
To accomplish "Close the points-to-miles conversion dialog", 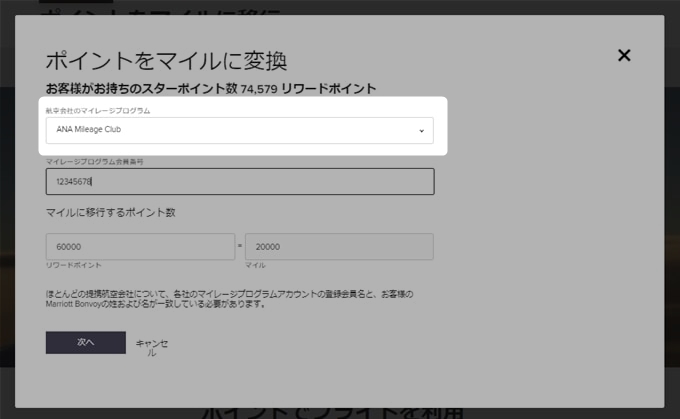I will (x=624, y=55).
